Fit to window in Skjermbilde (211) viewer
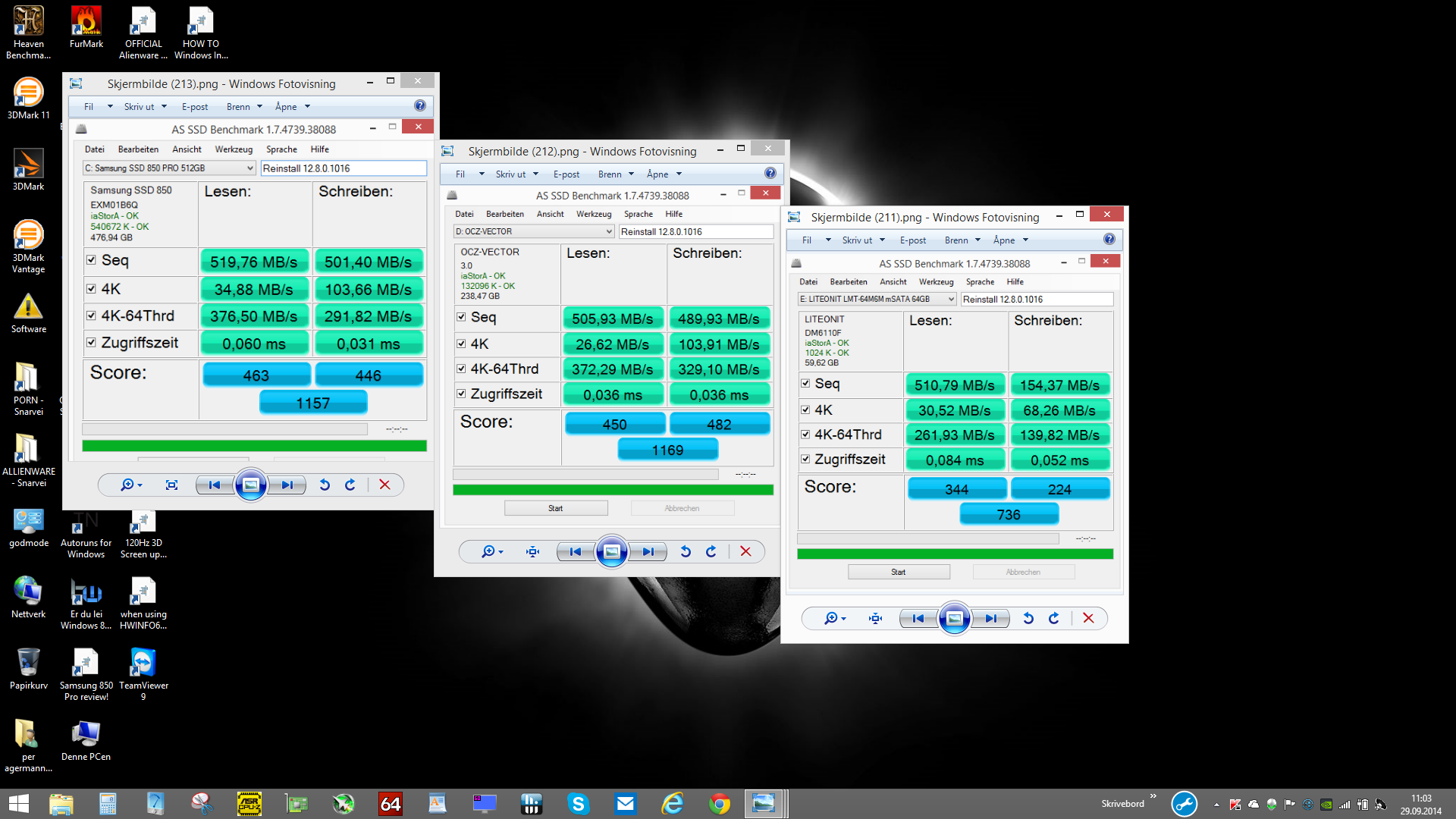 point(876,619)
